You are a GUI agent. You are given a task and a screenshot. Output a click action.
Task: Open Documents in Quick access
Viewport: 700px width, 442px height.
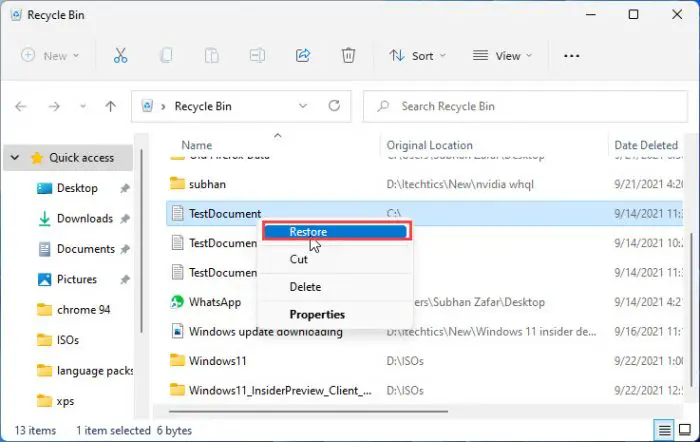pyautogui.click(x=86, y=249)
